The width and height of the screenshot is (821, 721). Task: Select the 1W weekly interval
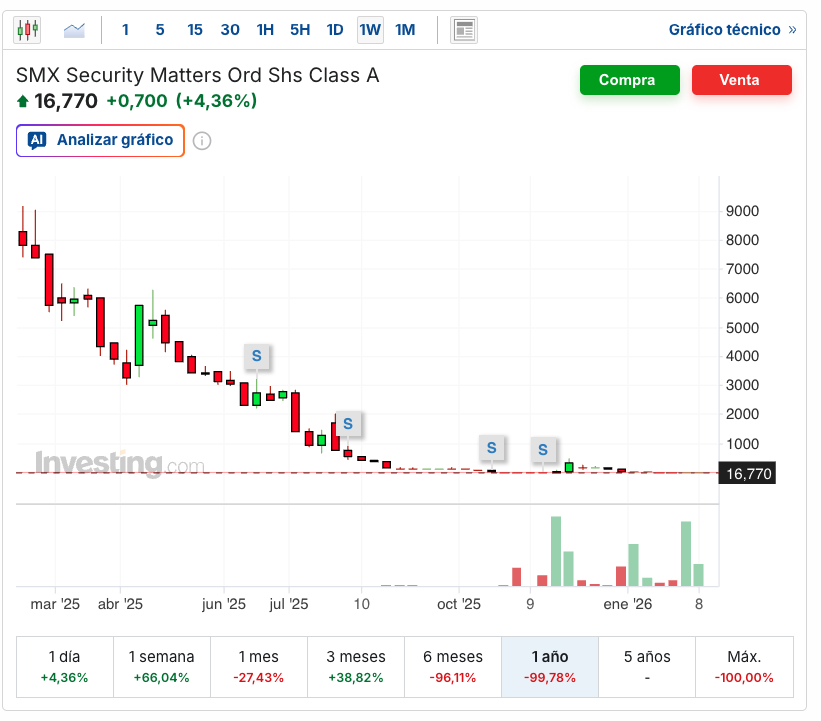coord(370,30)
